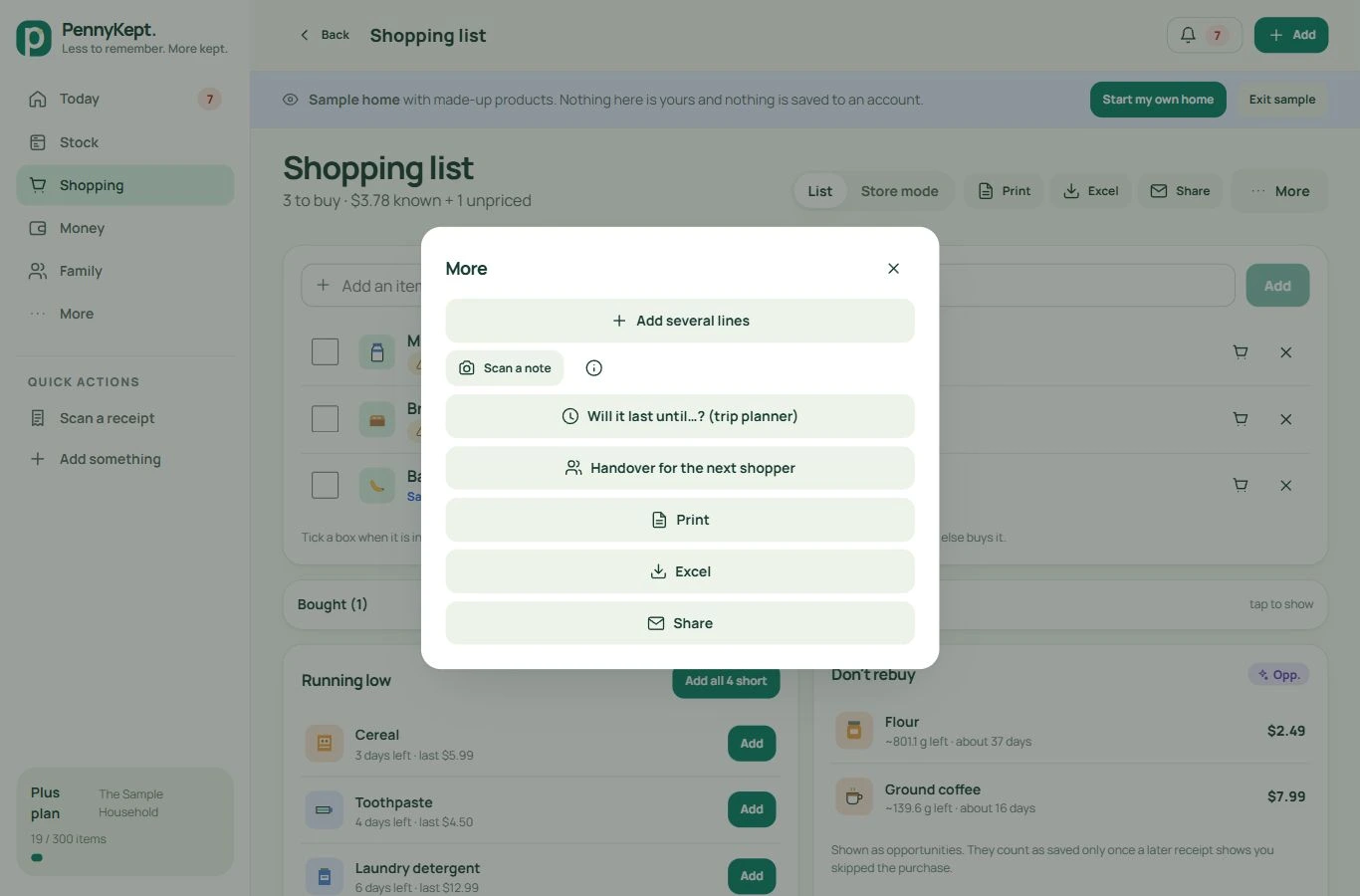The height and width of the screenshot is (896, 1360).
Task: Select Print in the More dialog
Action: click(680, 520)
